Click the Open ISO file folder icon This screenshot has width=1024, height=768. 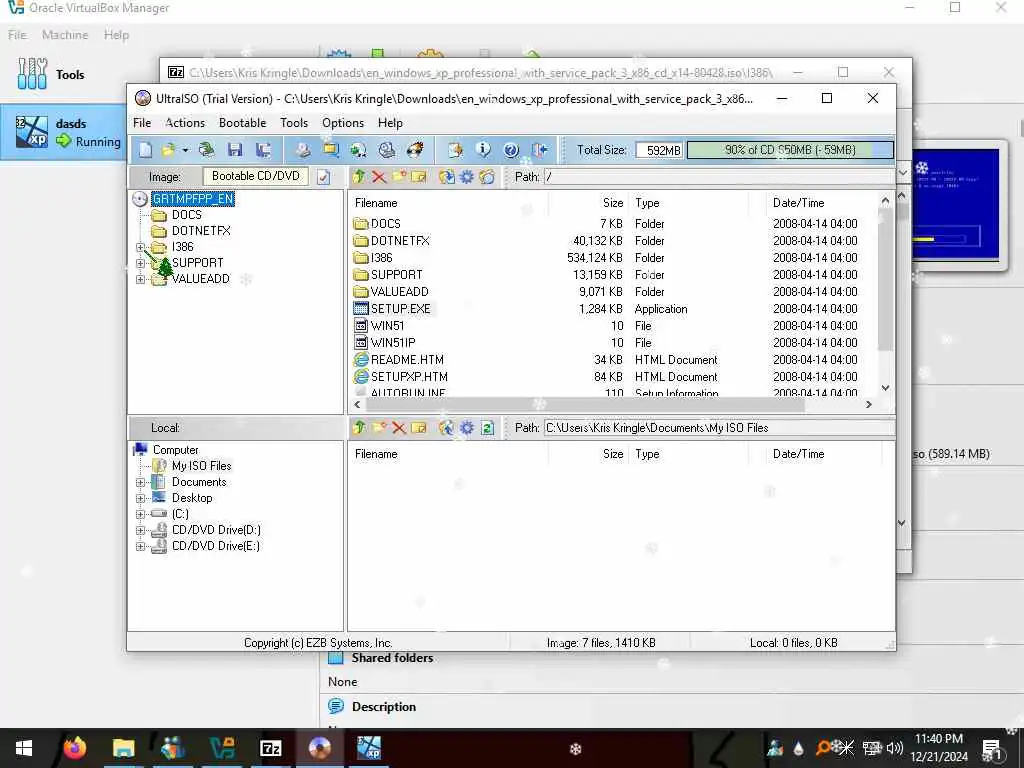coord(168,150)
